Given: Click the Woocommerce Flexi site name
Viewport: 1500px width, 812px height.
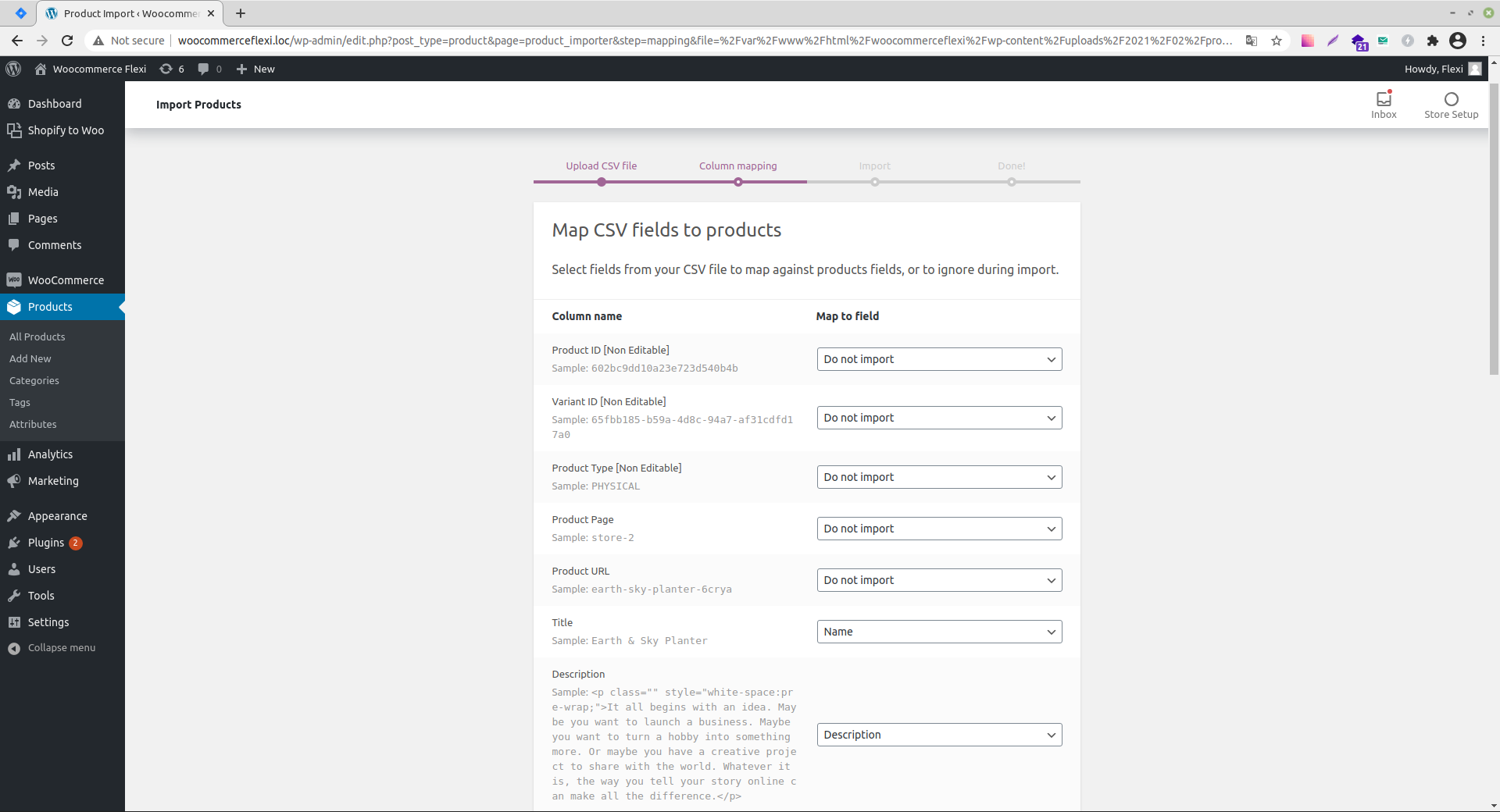Looking at the screenshot, I should click(99, 69).
